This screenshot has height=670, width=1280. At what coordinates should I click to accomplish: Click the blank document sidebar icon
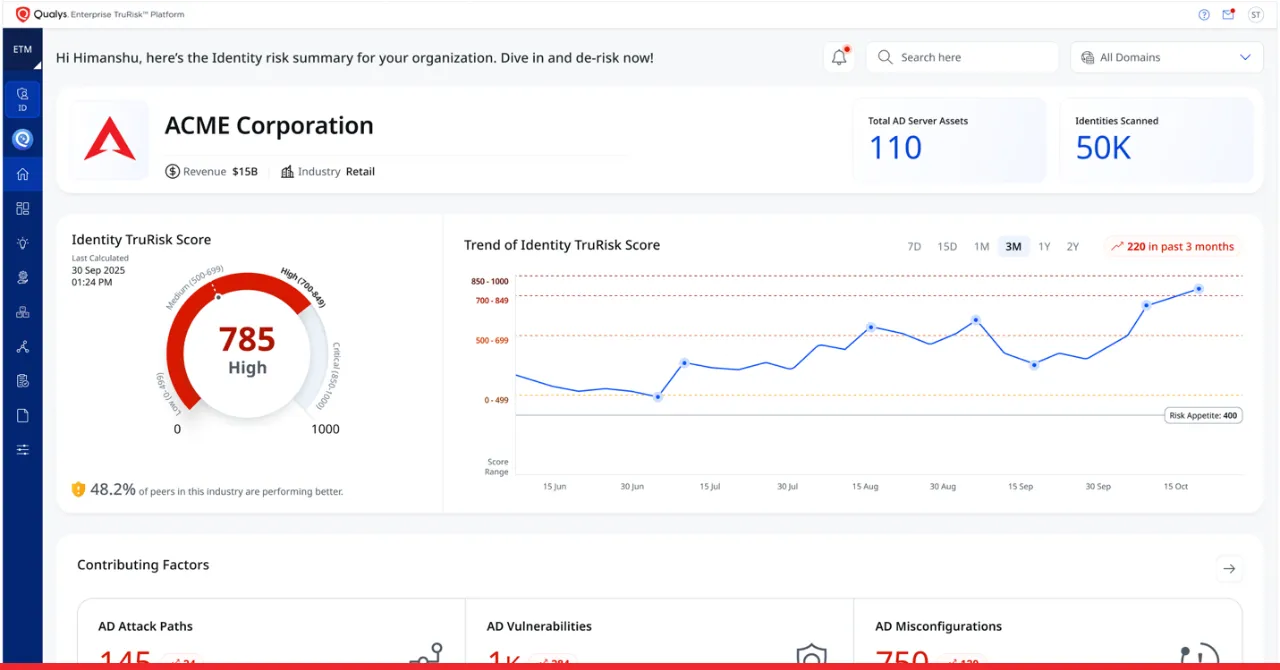click(x=22, y=415)
